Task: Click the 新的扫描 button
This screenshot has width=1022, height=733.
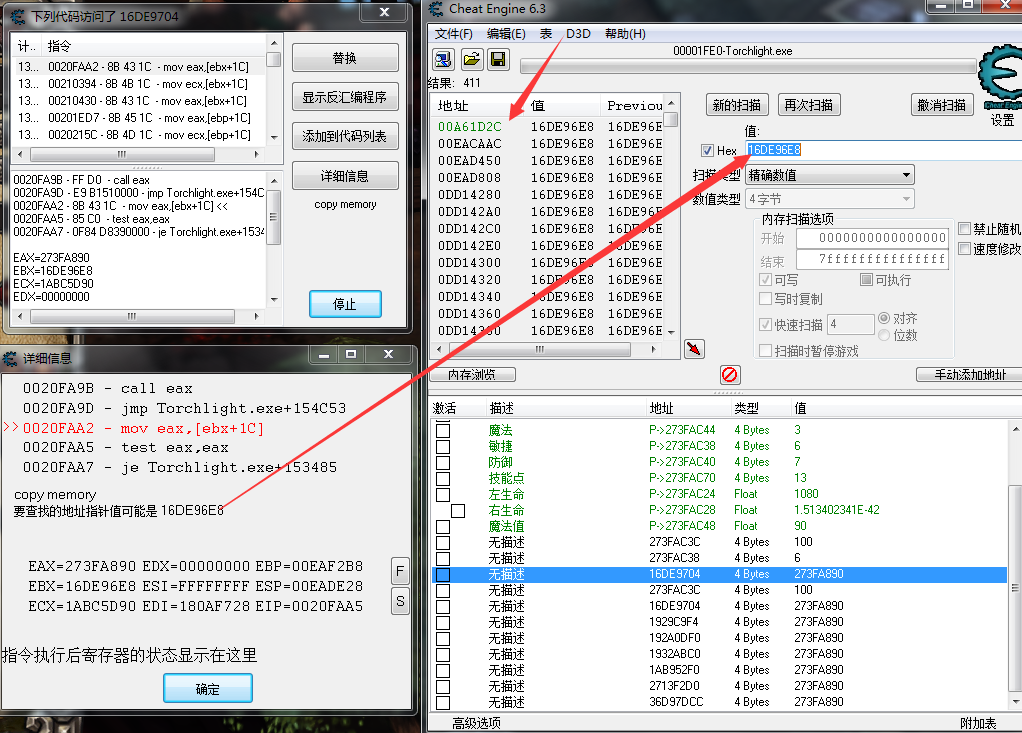Action: pos(737,105)
